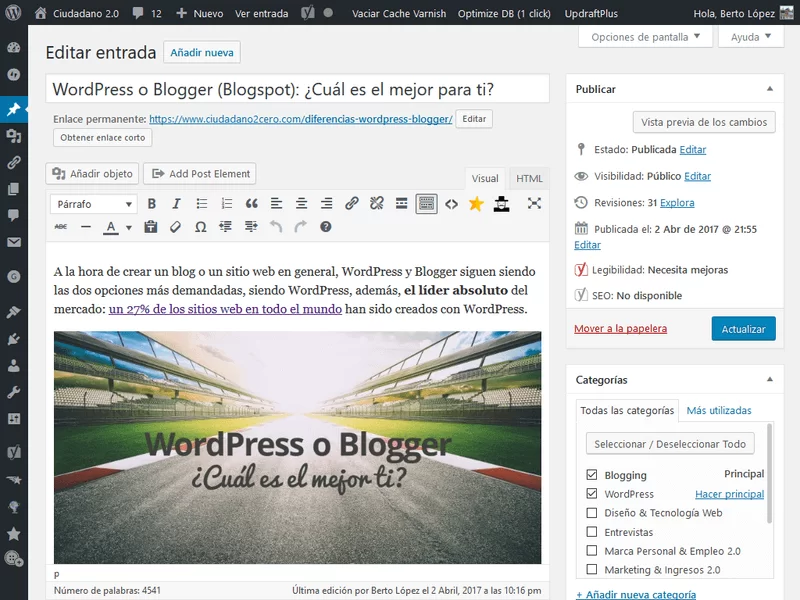Click the Añadir objeto media button
Viewport: 800px width, 600px height.
(x=92, y=173)
